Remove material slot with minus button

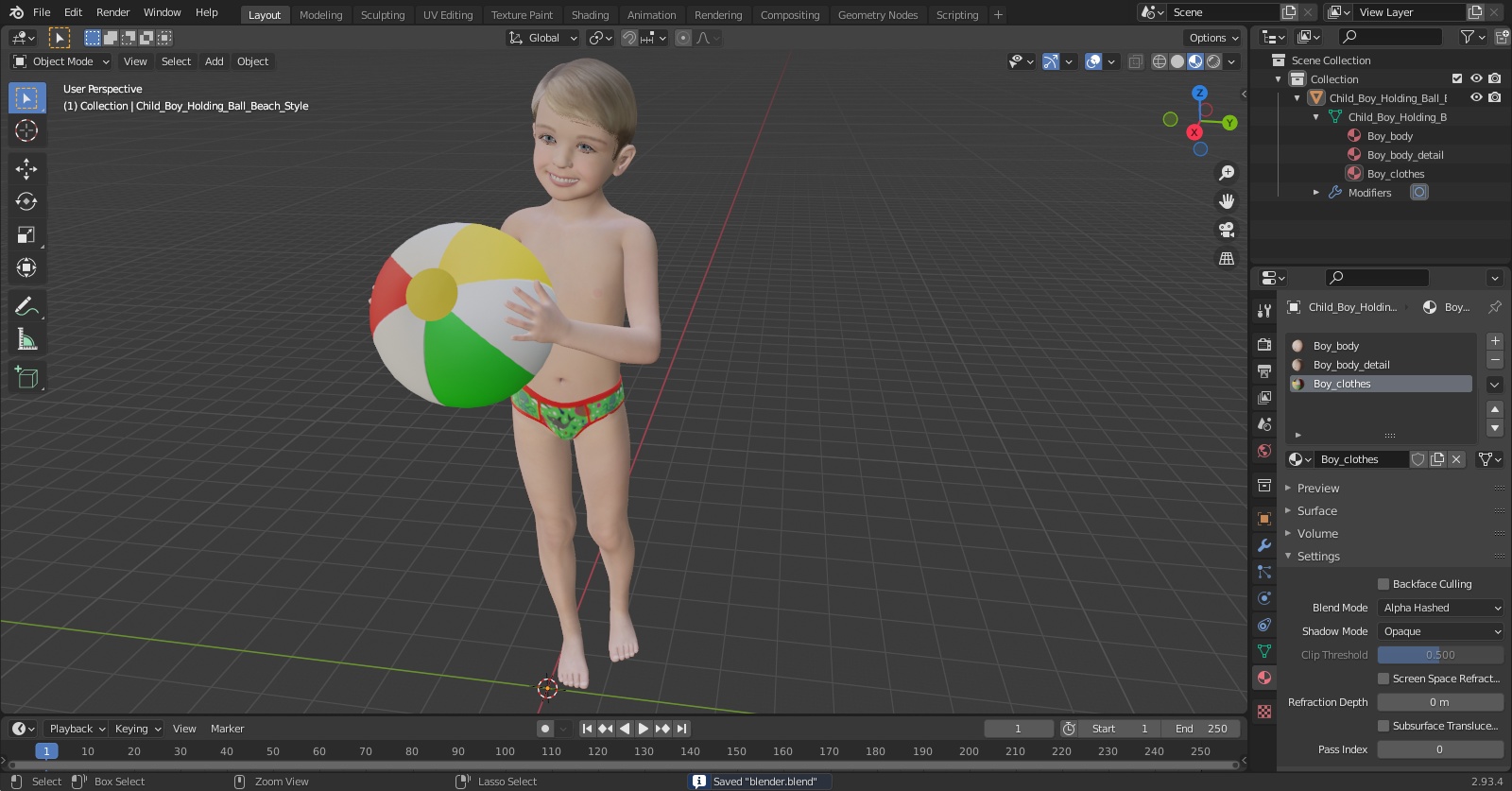coord(1495,360)
